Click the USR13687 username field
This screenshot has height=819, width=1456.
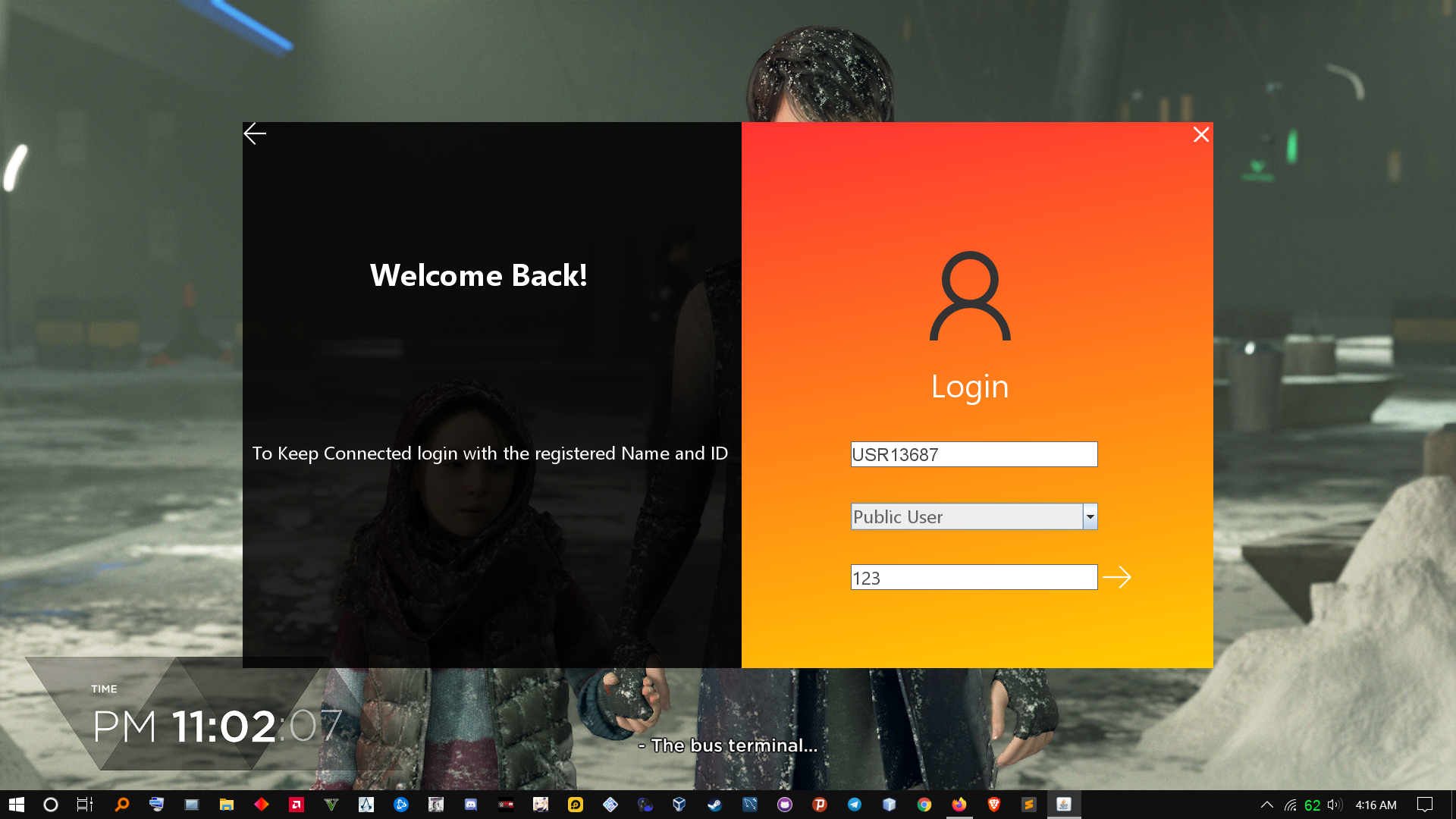point(974,455)
